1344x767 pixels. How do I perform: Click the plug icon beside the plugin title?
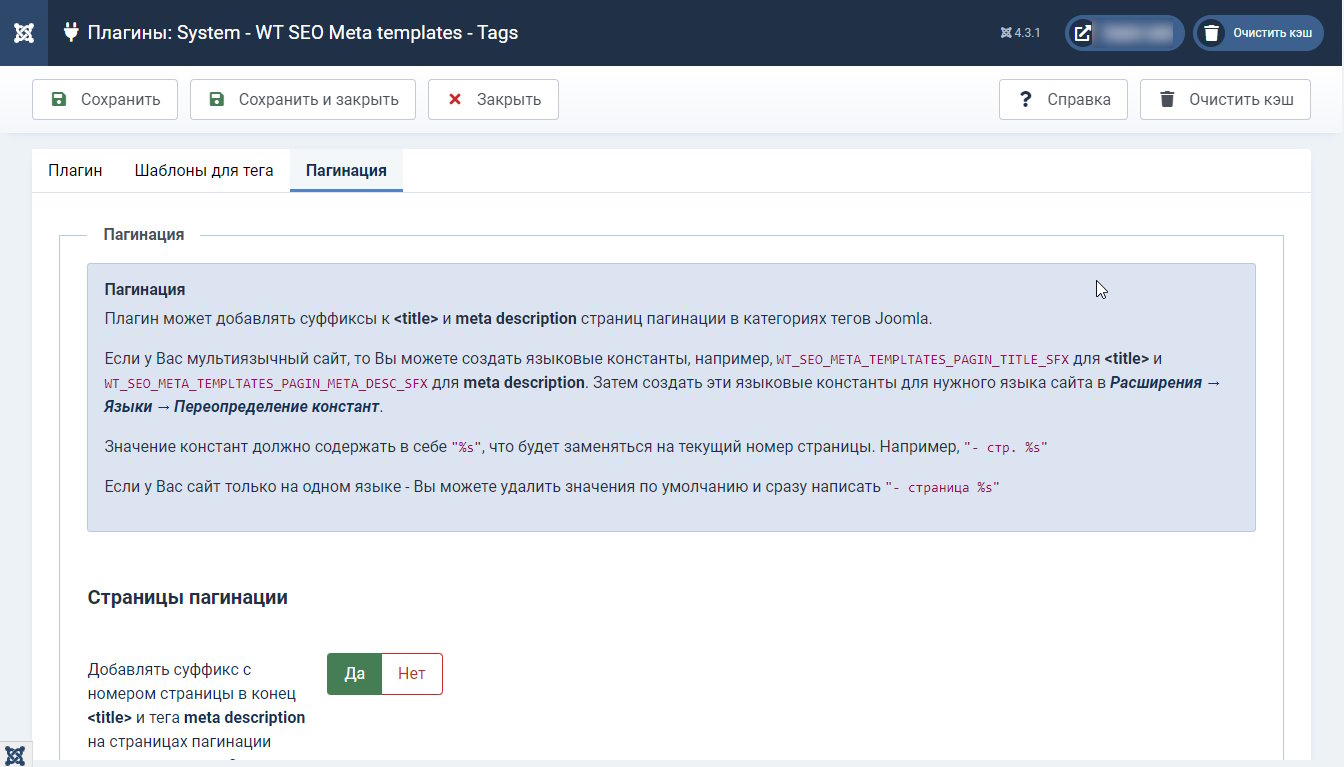pos(71,33)
